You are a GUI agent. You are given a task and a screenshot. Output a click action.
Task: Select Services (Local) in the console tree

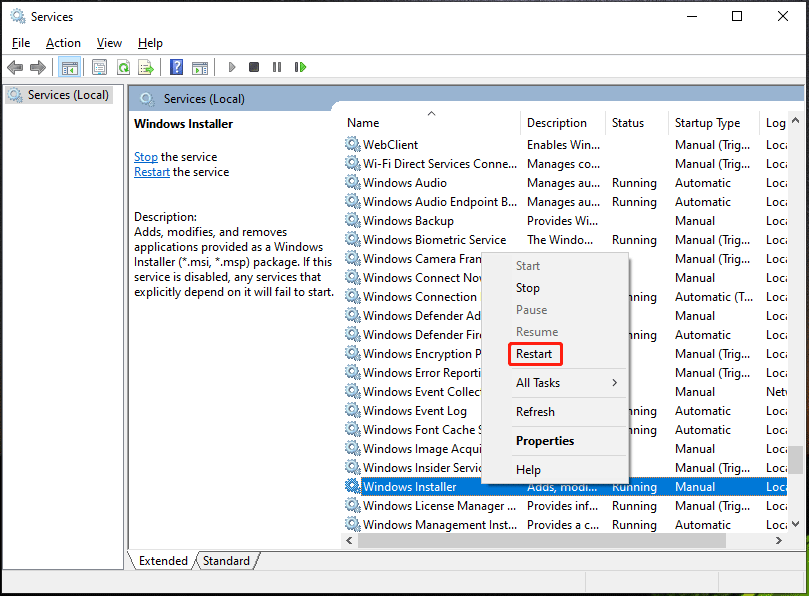(x=59, y=95)
